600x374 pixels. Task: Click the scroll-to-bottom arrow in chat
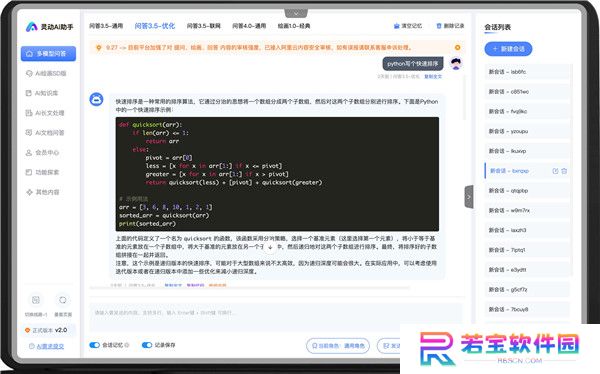tap(270, 247)
